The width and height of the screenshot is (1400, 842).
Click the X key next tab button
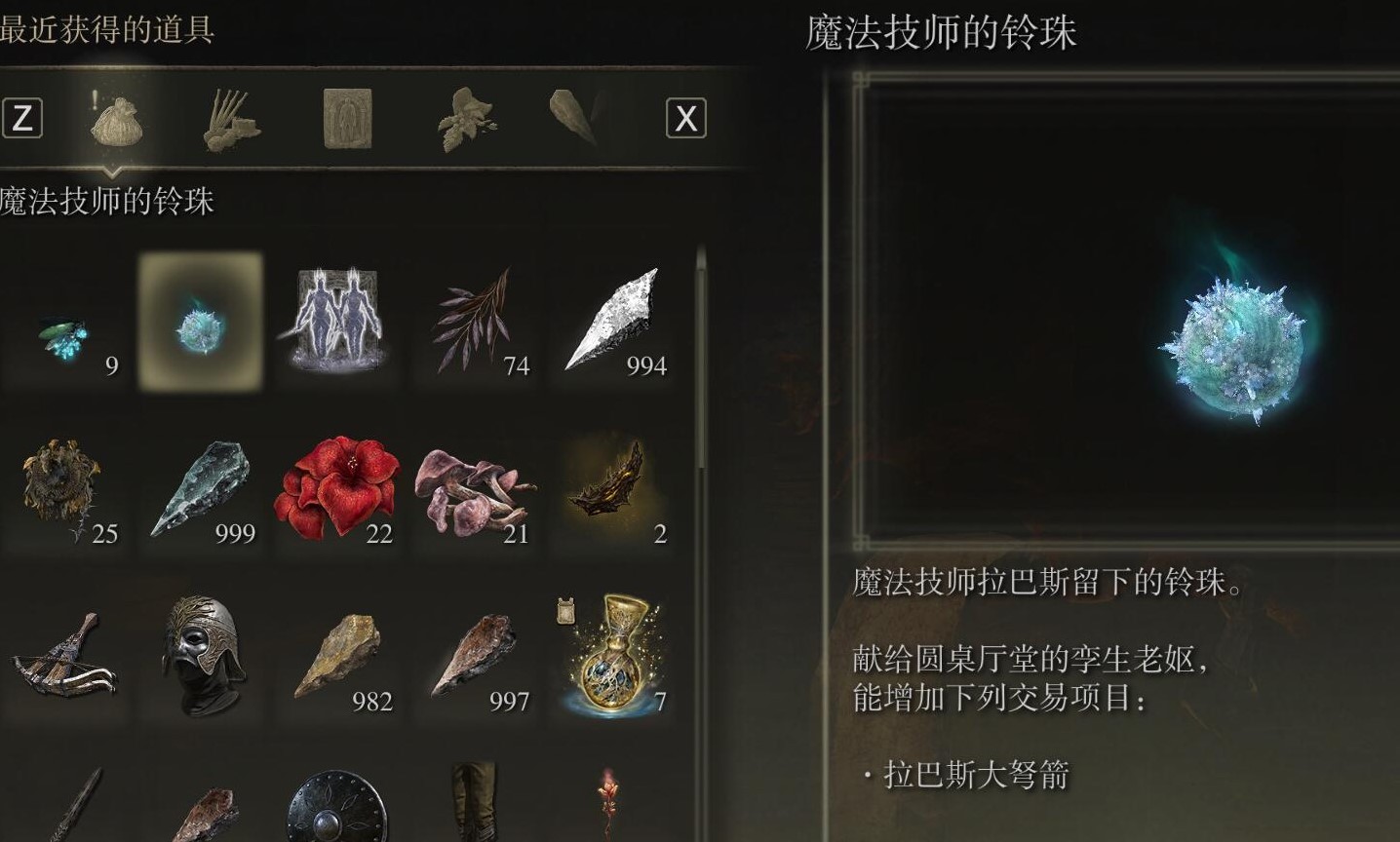(x=685, y=119)
